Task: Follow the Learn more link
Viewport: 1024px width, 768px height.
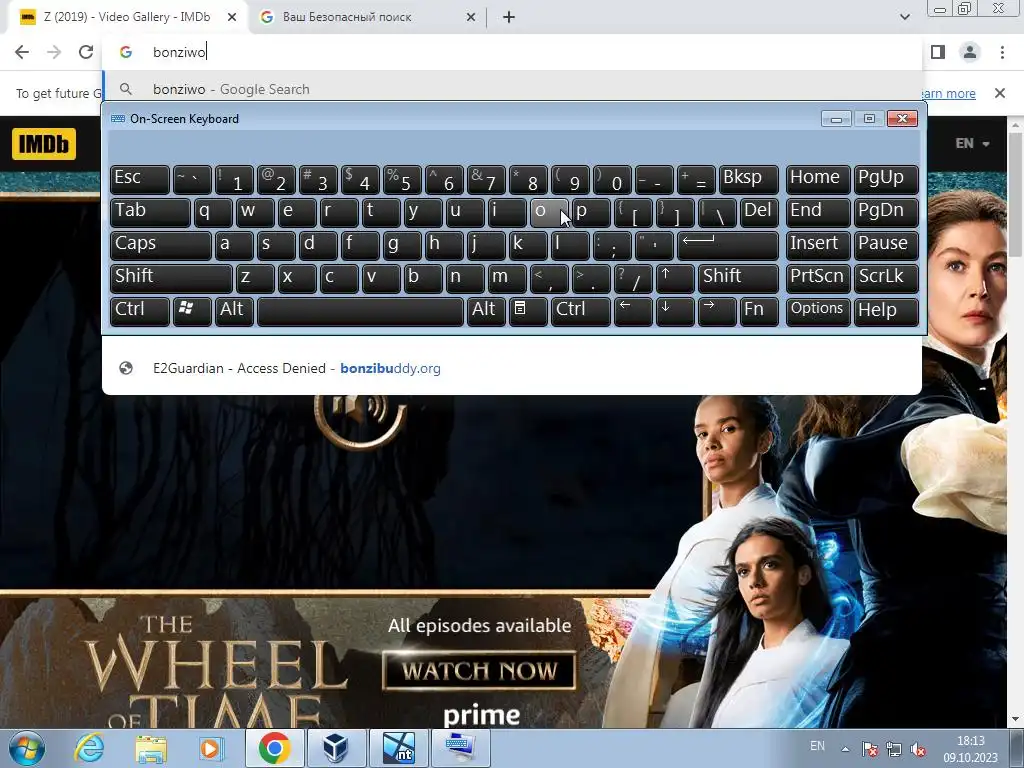Action: [949, 93]
